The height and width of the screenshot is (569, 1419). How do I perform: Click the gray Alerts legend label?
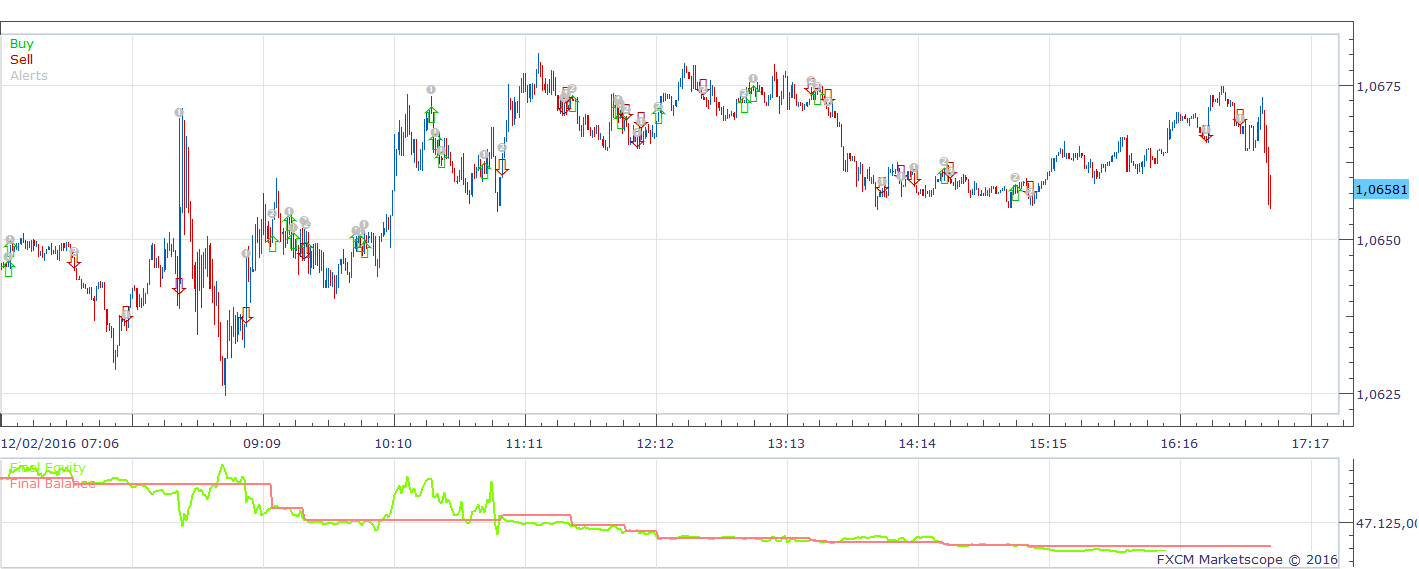pyautogui.click(x=28, y=76)
